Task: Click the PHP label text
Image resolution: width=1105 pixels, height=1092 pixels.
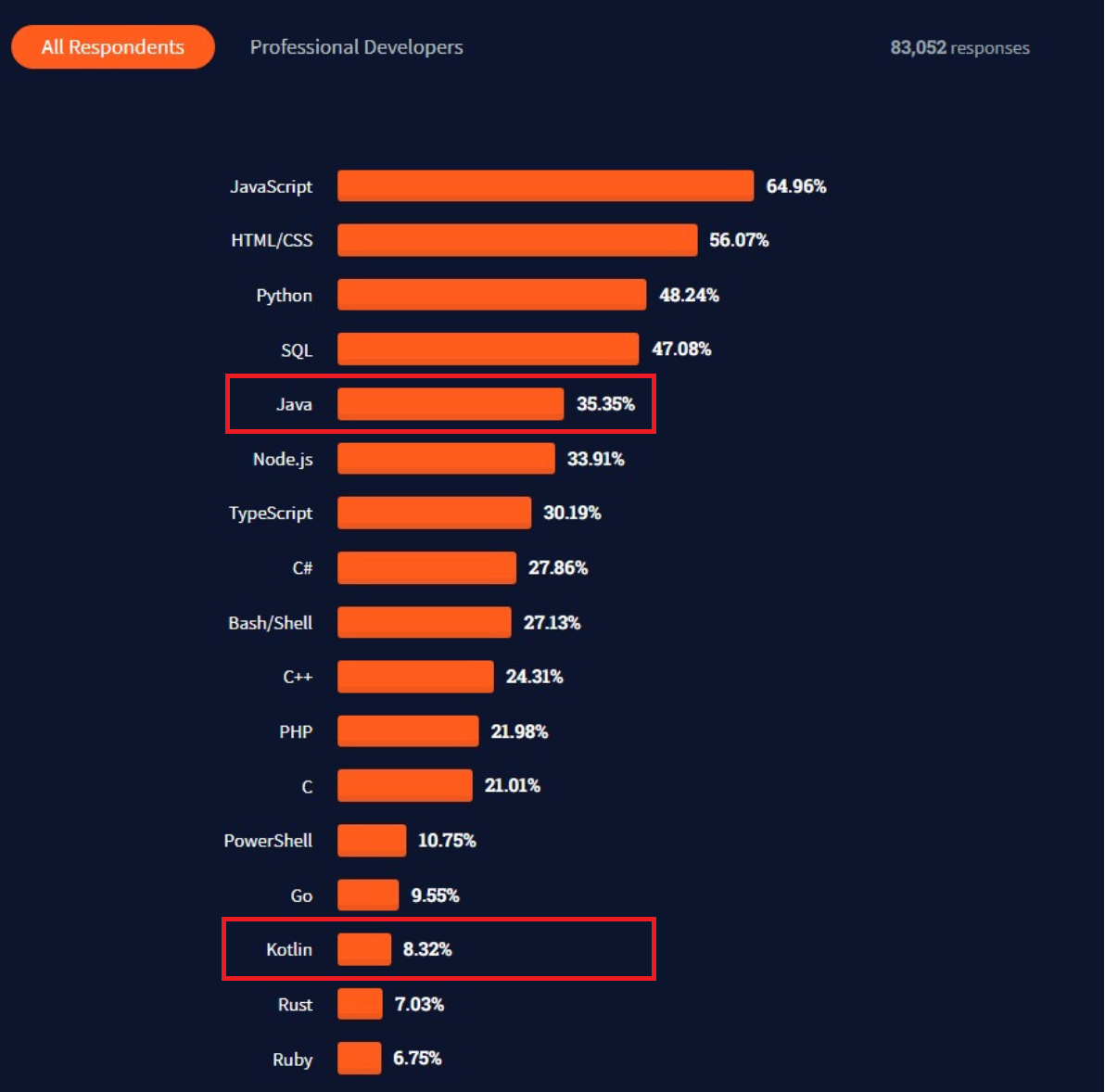Action: click(x=296, y=732)
